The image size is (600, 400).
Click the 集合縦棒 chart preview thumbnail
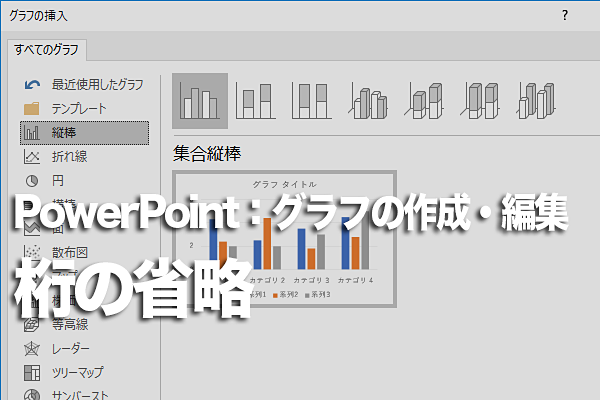284,239
